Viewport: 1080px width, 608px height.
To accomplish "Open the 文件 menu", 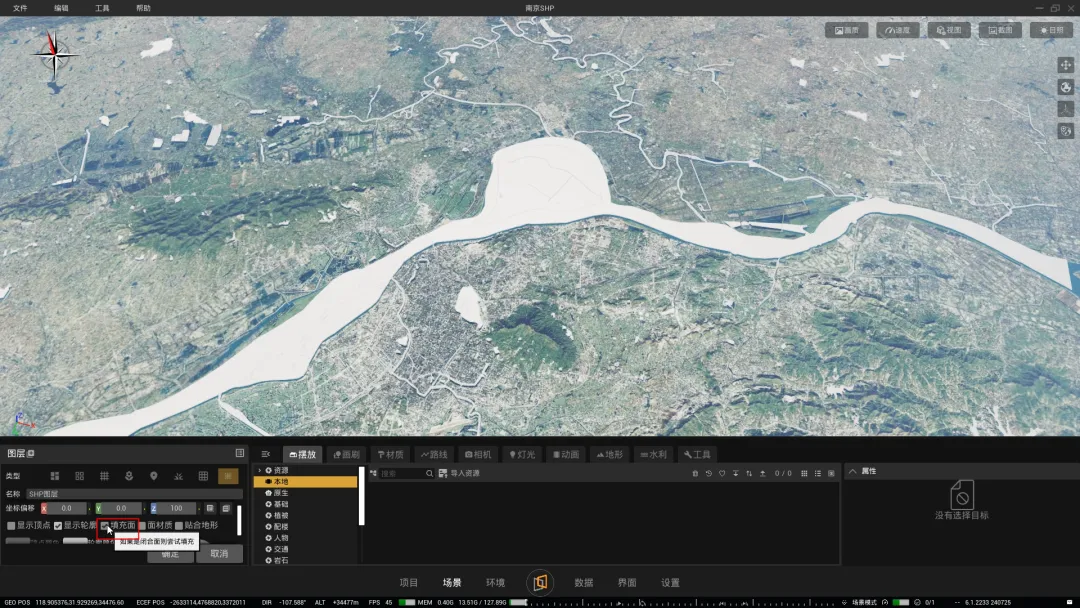I will tap(20, 8).
